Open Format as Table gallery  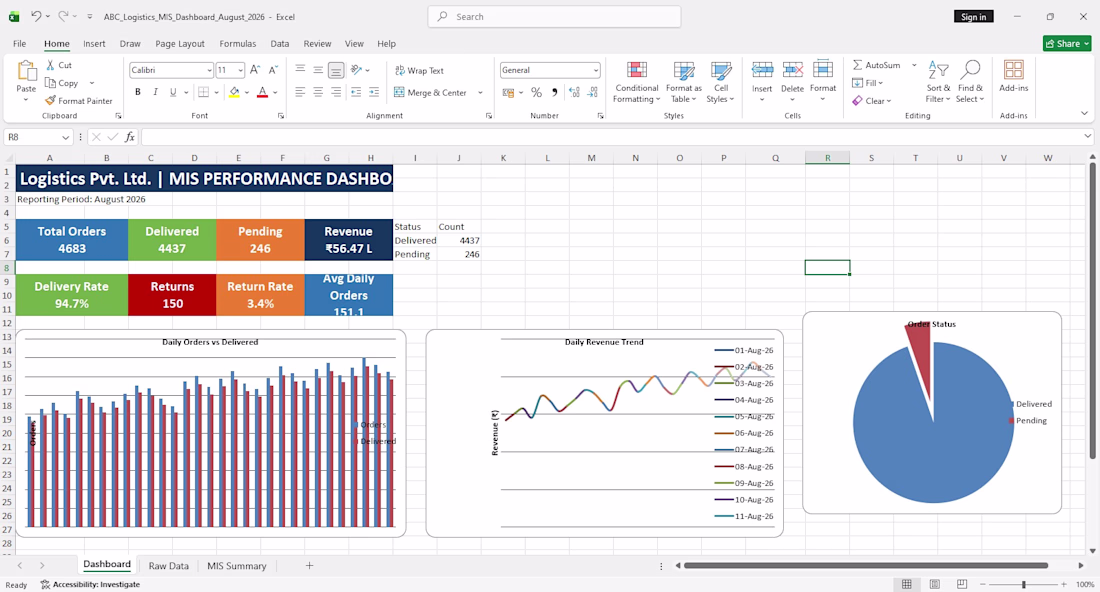(683, 81)
